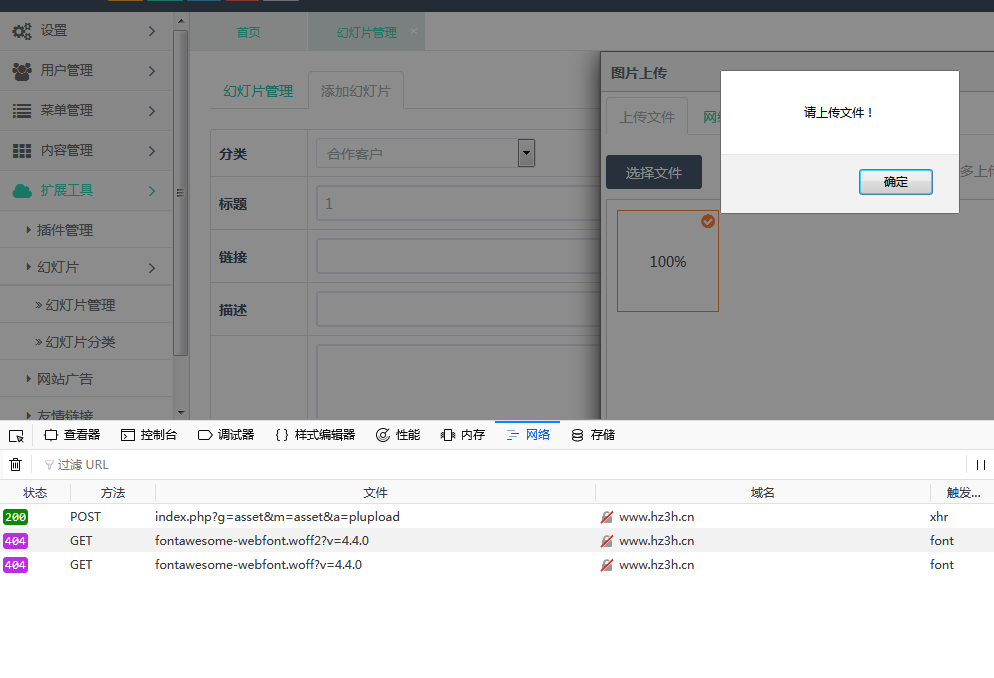Click the element picker icon in devtools
The height and width of the screenshot is (678, 994).
click(x=16, y=435)
